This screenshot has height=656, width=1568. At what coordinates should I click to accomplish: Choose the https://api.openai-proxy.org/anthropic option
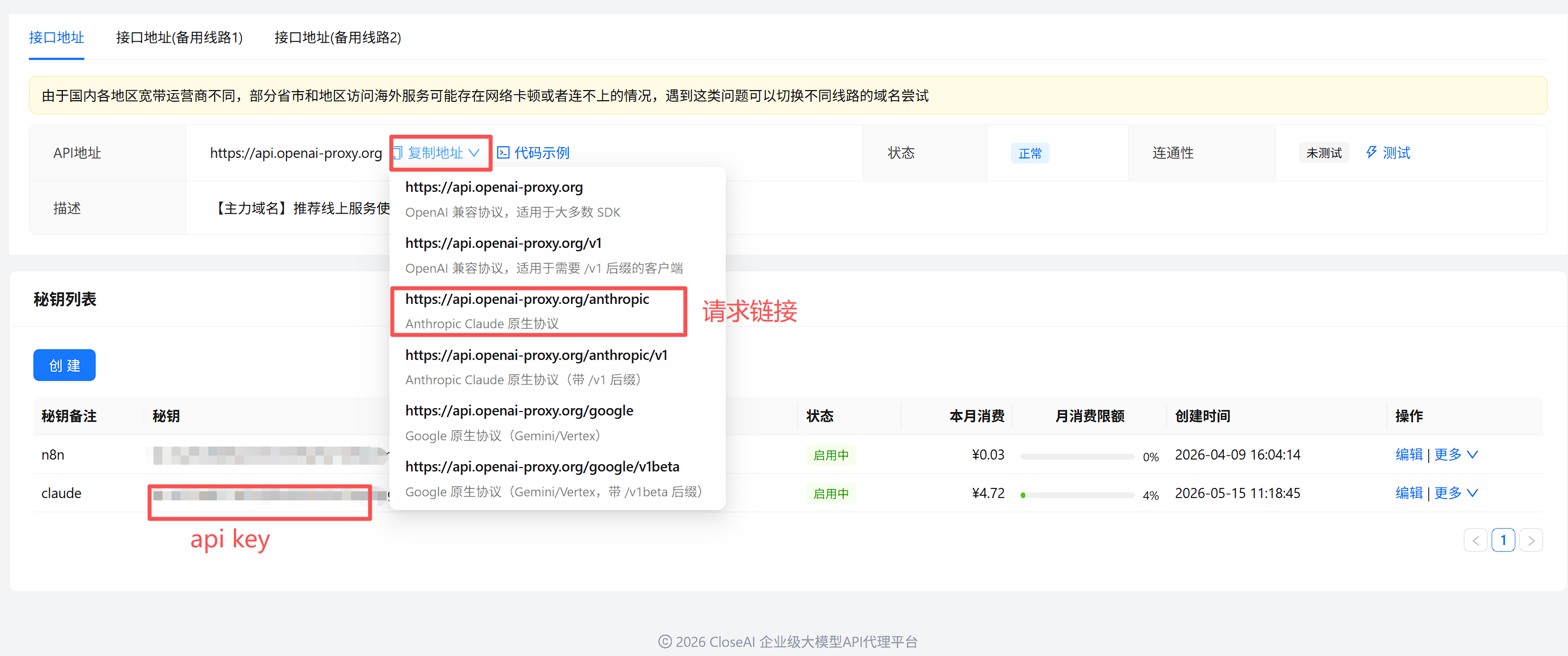pos(557,311)
